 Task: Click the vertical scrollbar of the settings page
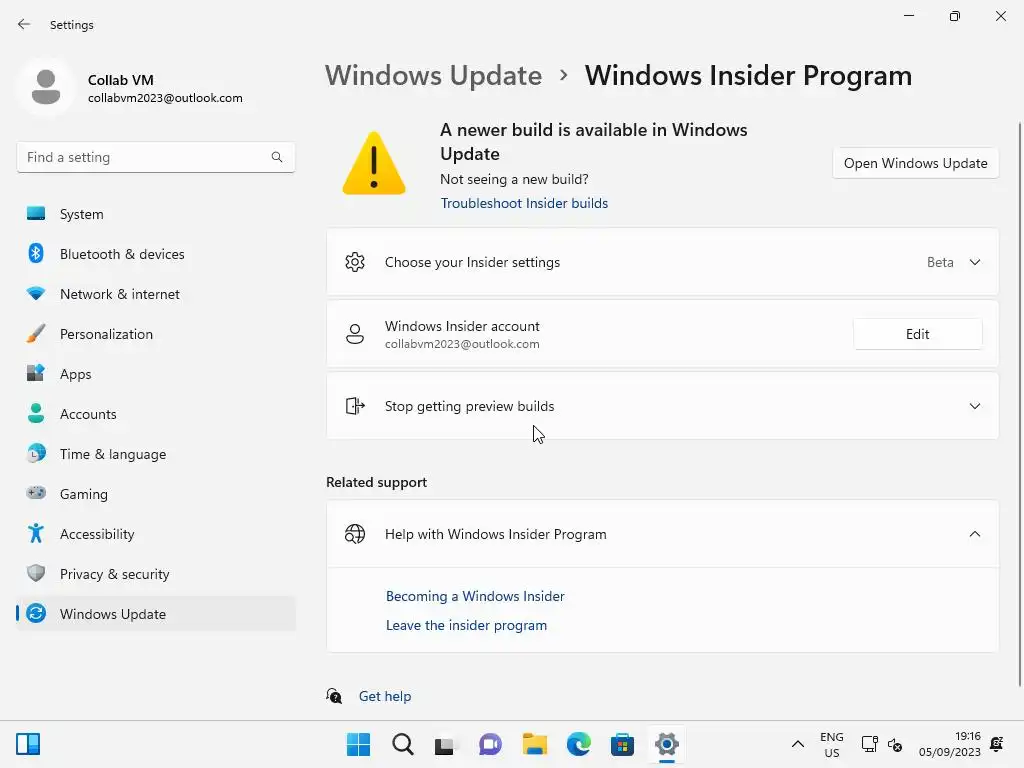[1019, 405]
